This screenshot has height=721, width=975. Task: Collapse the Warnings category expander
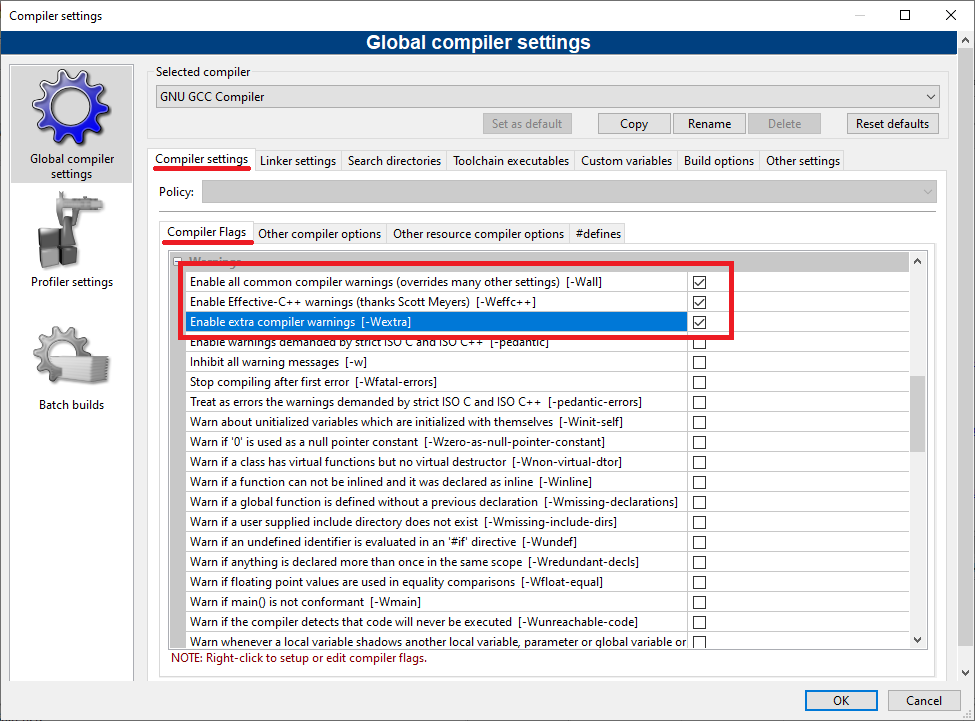178,260
